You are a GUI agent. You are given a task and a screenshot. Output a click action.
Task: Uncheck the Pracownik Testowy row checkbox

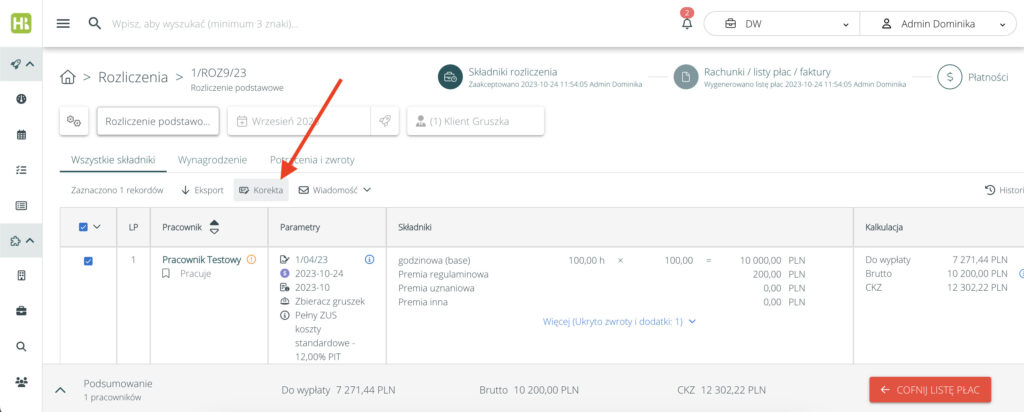tap(88, 261)
